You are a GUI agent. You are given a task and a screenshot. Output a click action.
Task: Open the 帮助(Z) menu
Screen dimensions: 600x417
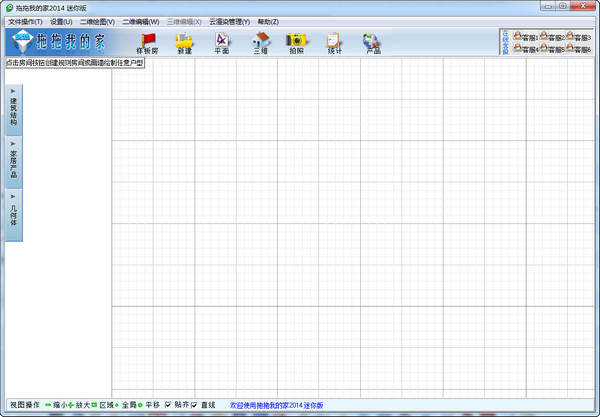[268, 22]
